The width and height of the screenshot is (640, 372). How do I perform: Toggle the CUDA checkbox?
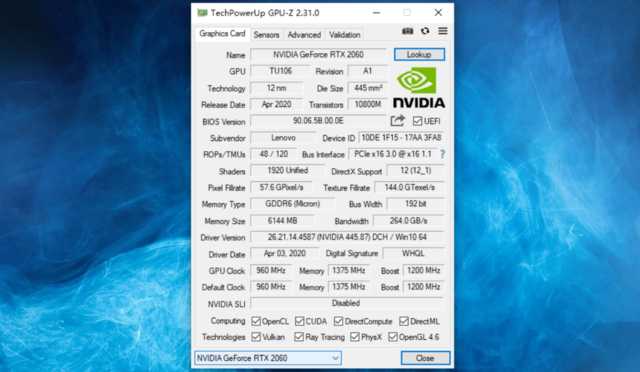pyautogui.click(x=299, y=321)
